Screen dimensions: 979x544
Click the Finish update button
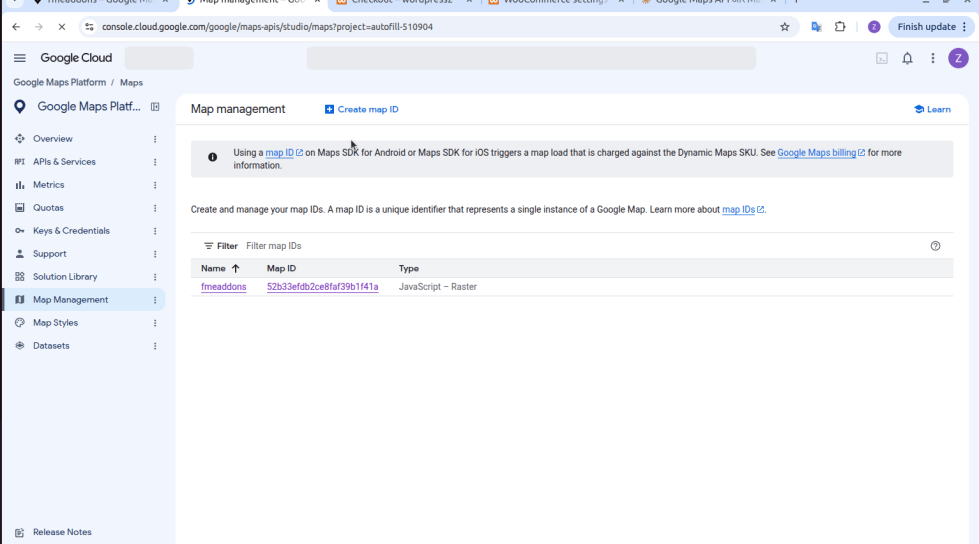coord(931,27)
